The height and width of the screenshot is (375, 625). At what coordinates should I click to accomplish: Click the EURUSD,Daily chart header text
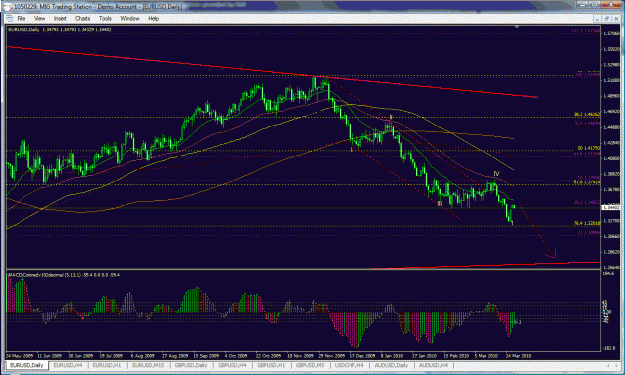click(59, 29)
